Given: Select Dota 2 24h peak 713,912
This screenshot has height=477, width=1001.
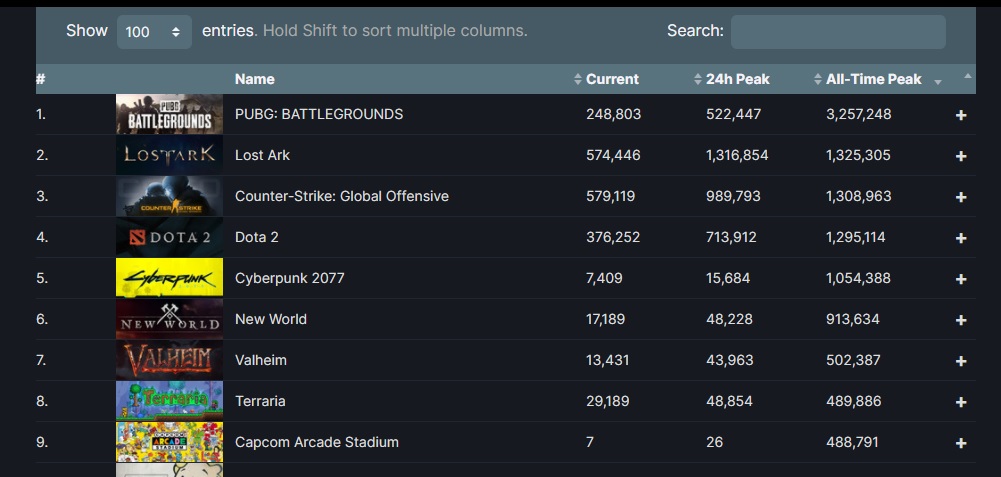Looking at the screenshot, I should [x=731, y=237].
